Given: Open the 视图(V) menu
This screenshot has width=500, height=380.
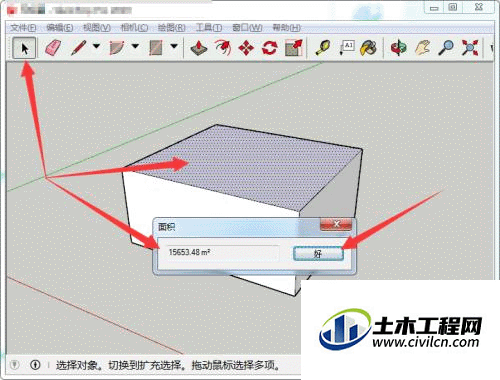Looking at the screenshot, I should click(x=97, y=28).
